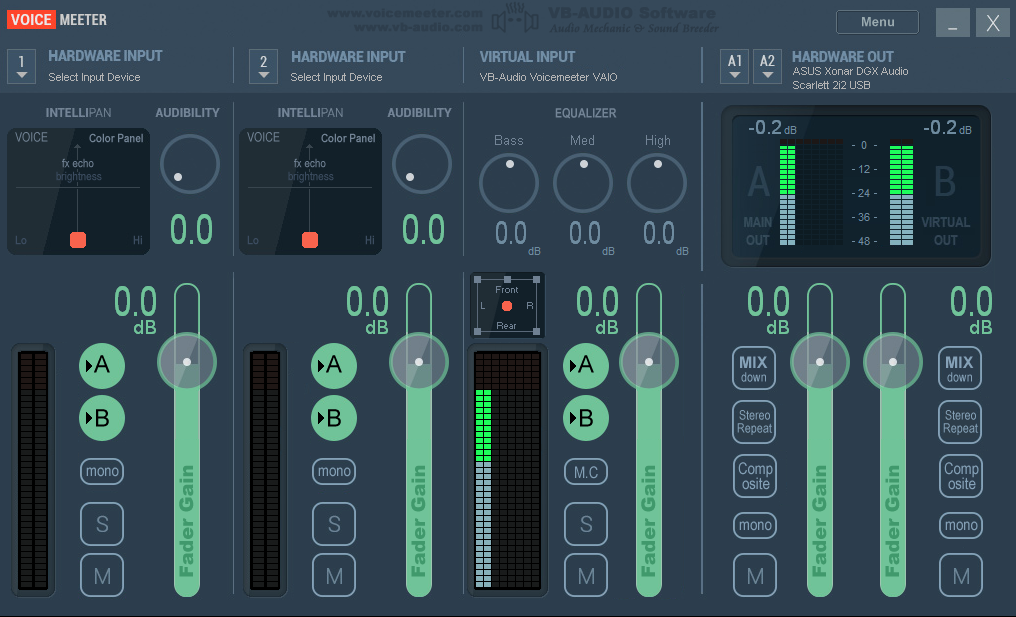Click Intellipan red dot on Input 1

coord(78,240)
